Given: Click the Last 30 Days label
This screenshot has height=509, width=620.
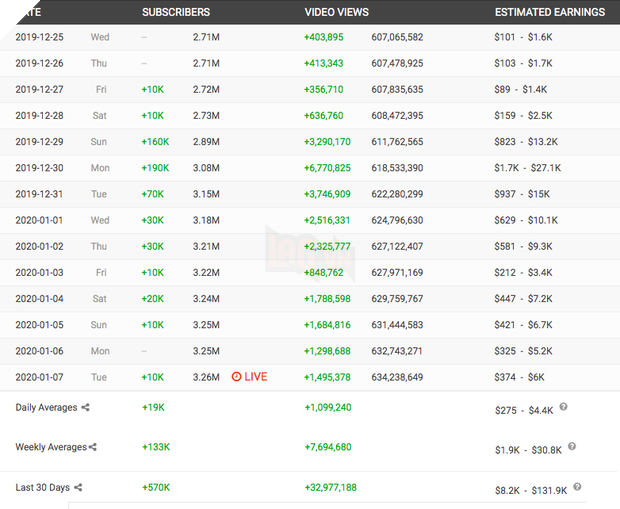Looking at the screenshot, I should click(x=43, y=487).
